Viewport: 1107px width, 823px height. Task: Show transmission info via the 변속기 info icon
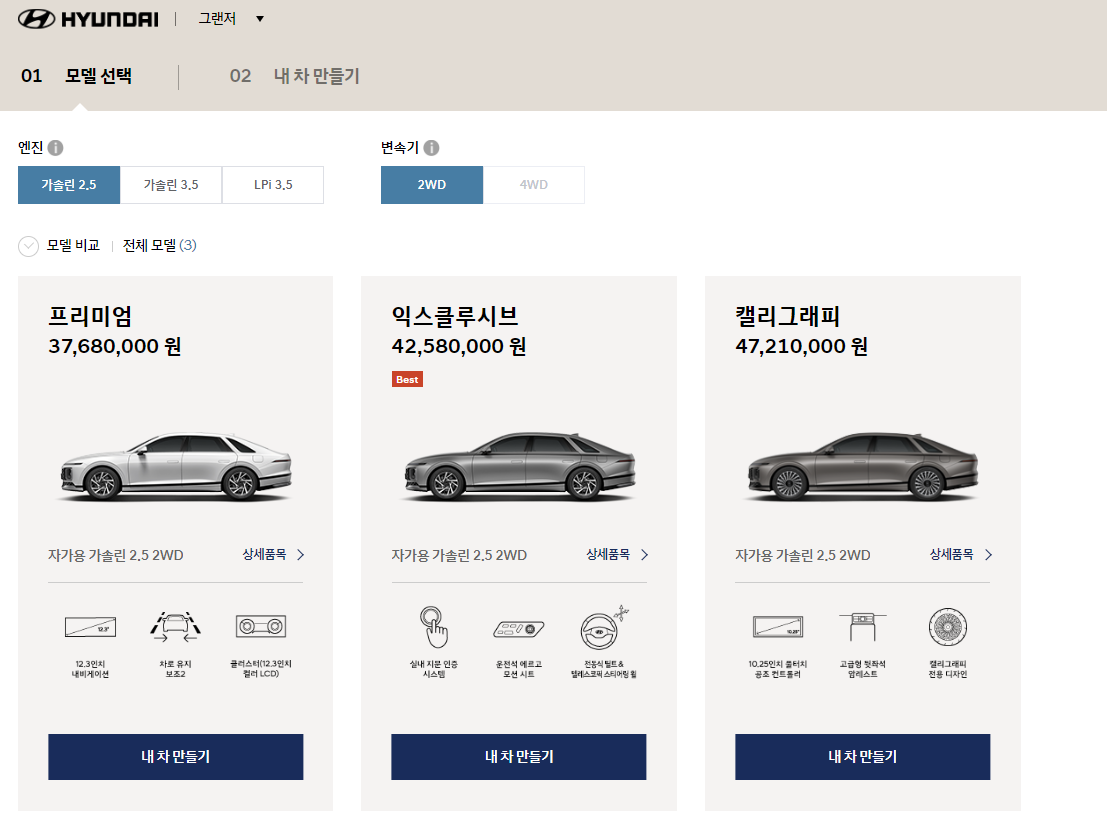431,148
